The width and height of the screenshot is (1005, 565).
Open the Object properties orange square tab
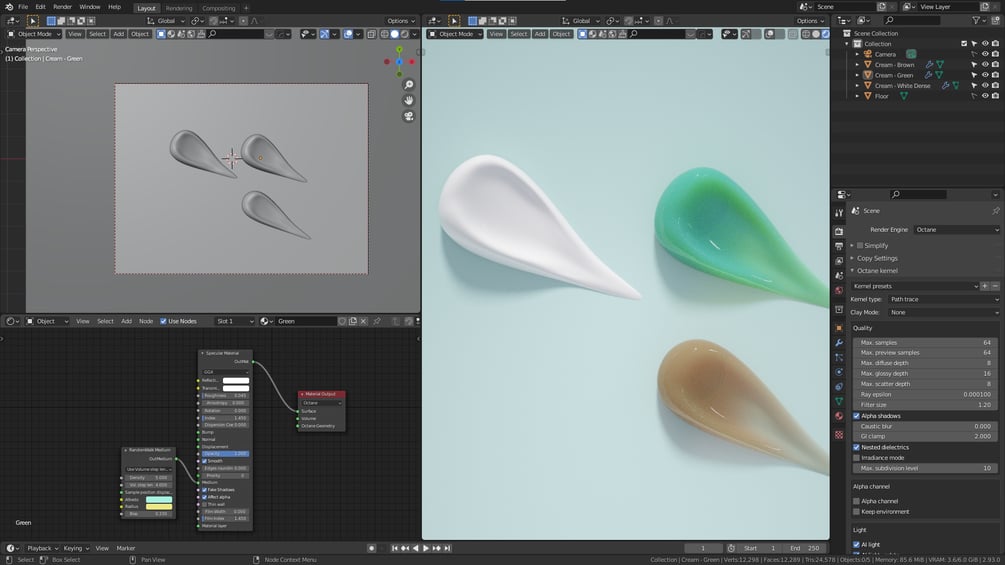839,328
